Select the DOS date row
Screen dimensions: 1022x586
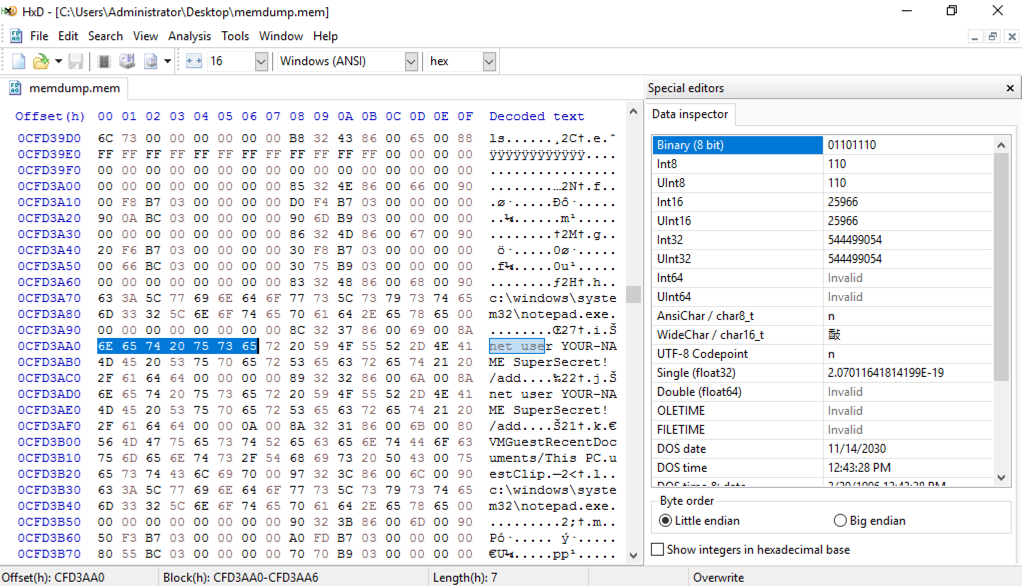click(x=823, y=448)
